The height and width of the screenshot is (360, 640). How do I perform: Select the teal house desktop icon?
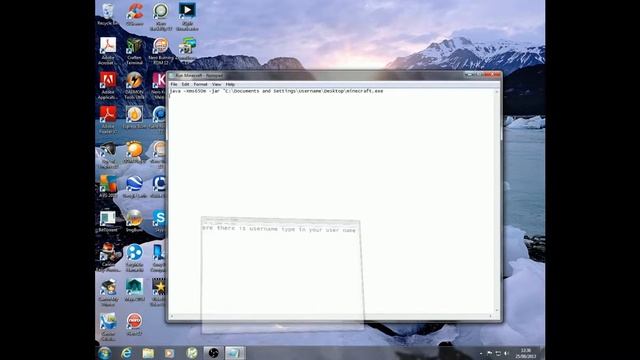tap(134, 290)
